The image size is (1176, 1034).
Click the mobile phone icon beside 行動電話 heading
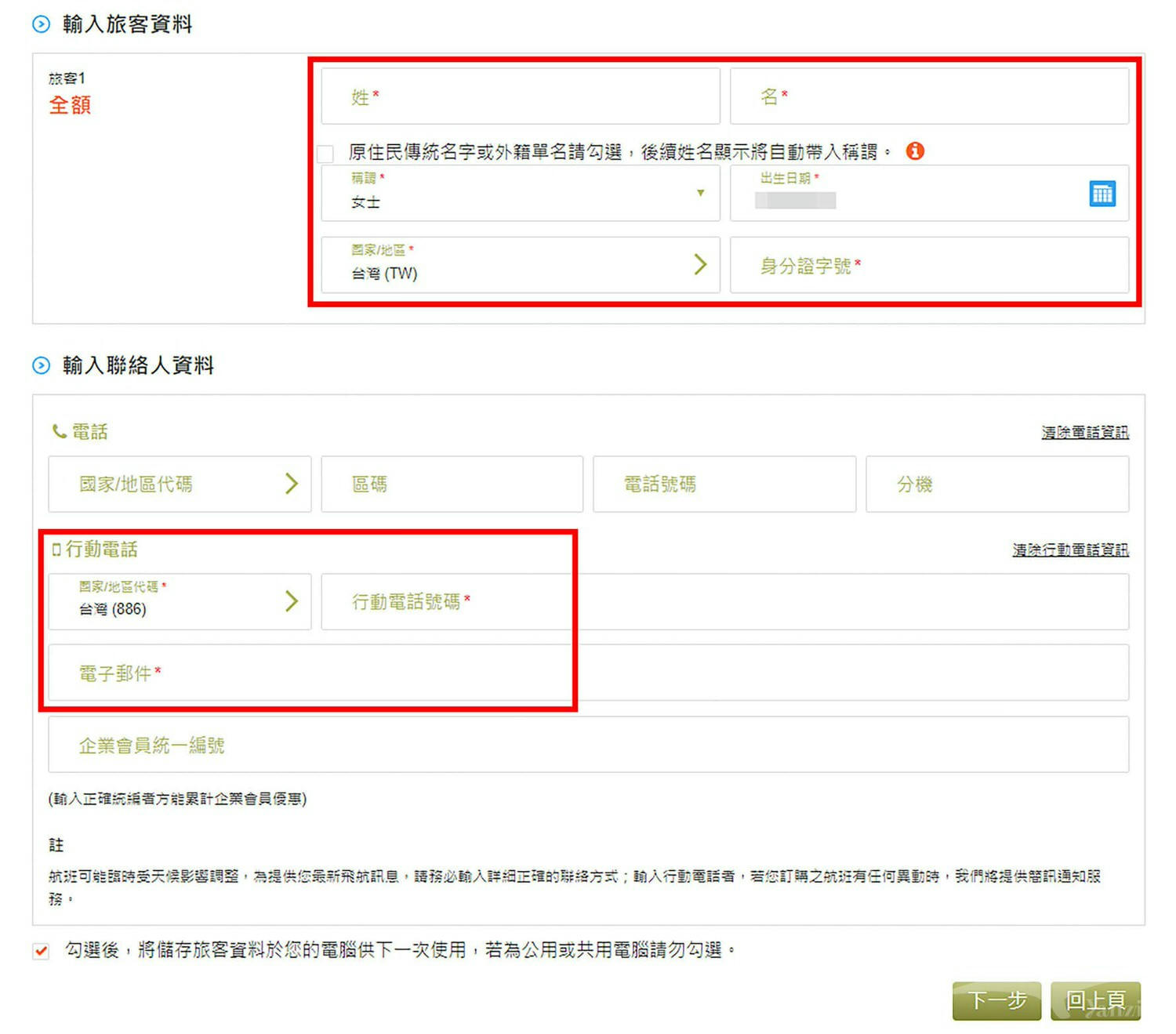click(56, 549)
